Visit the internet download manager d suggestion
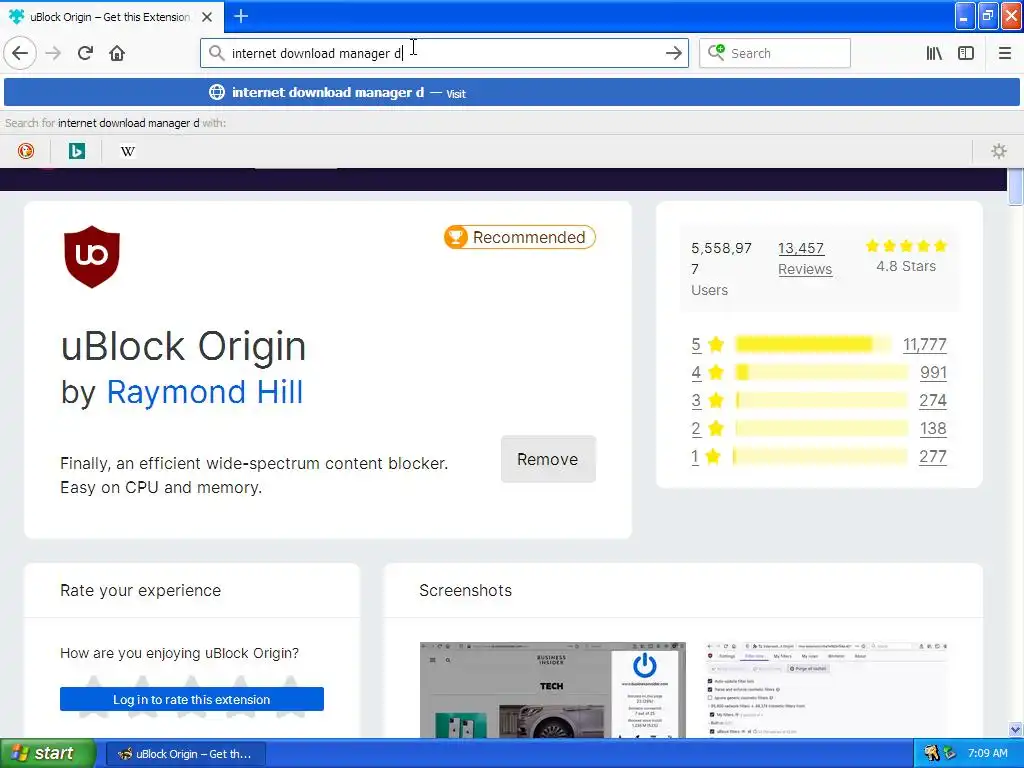This screenshot has height=768, width=1024. pyautogui.click(x=512, y=92)
